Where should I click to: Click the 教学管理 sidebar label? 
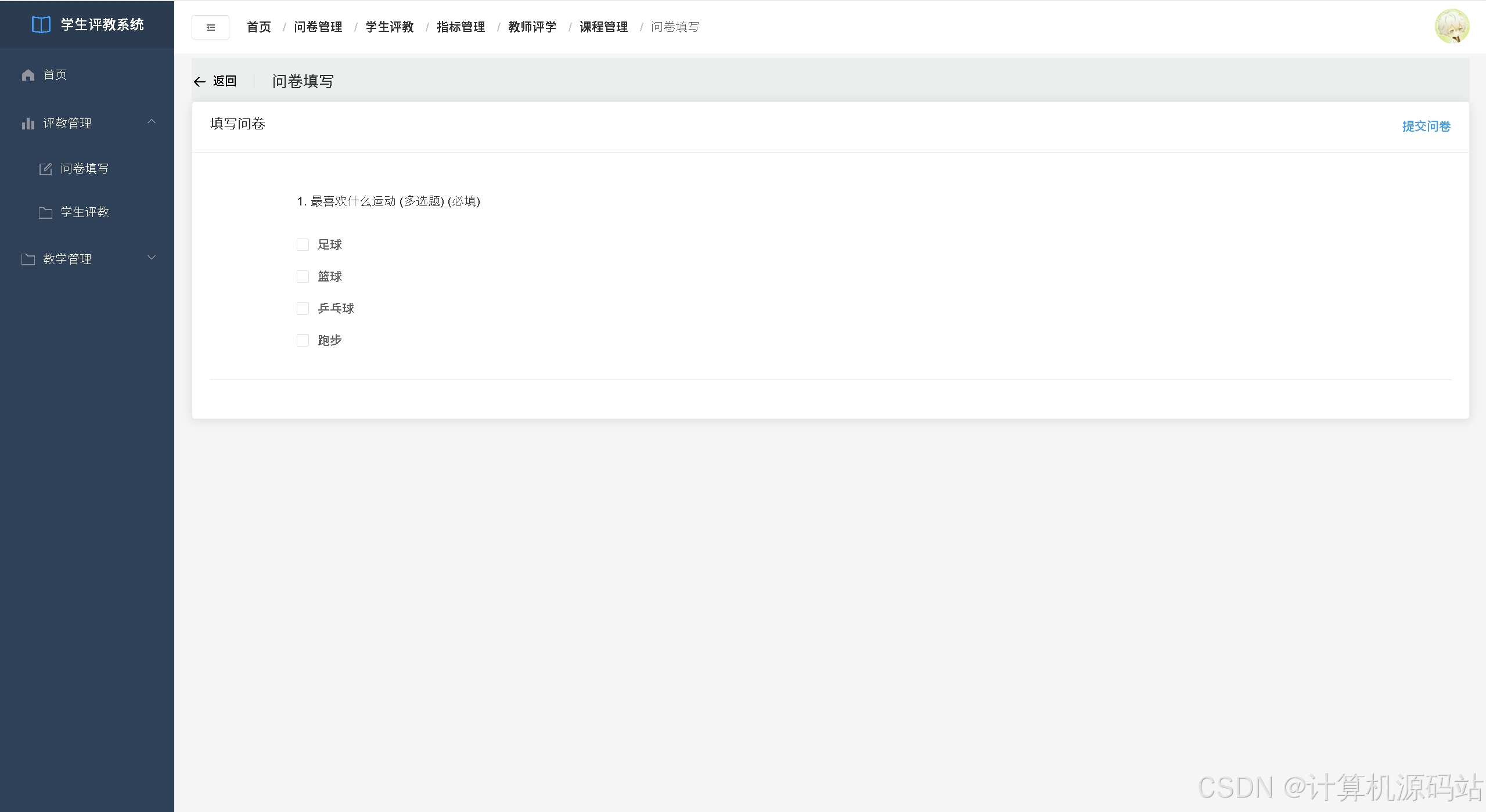pyautogui.click(x=67, y=259)
